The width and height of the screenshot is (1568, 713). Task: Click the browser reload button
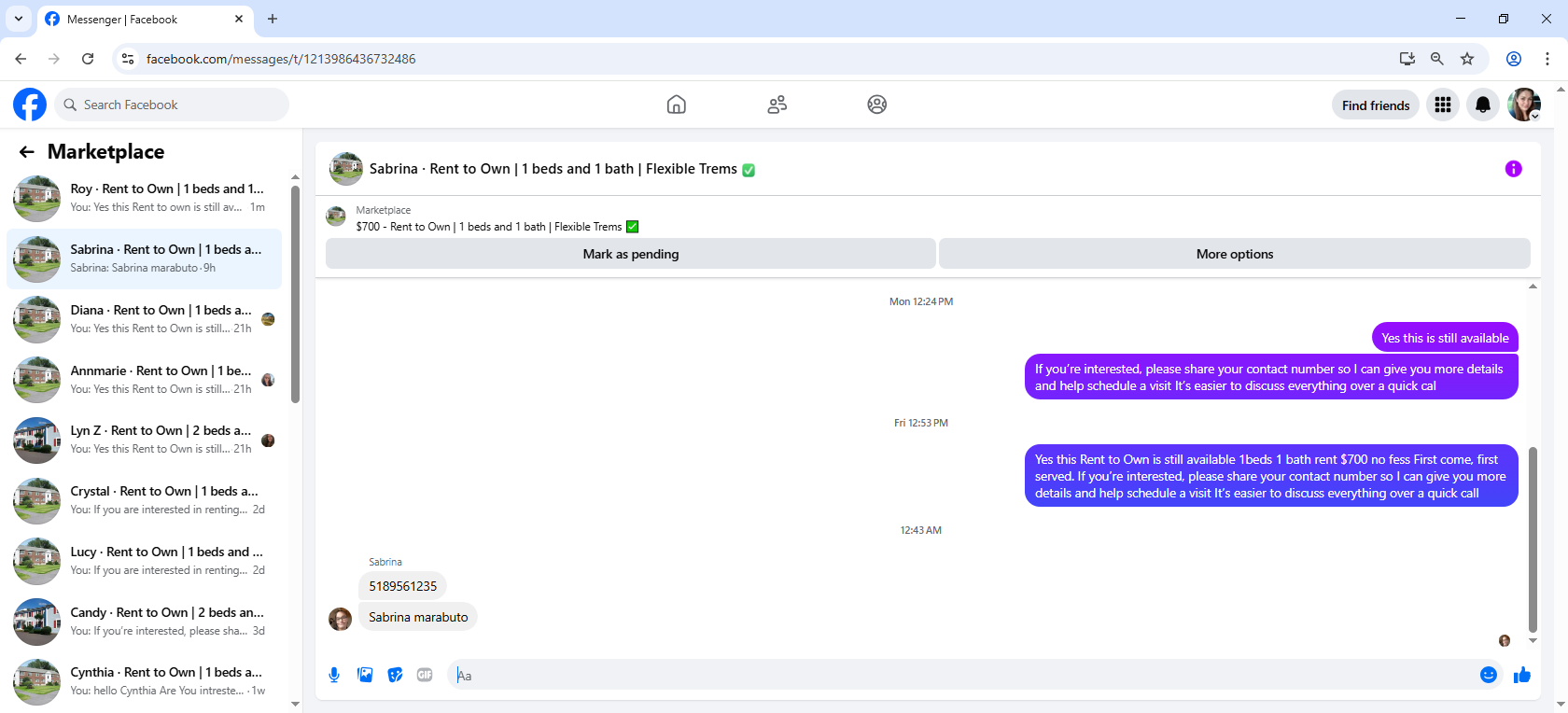(x=88, y=59)
